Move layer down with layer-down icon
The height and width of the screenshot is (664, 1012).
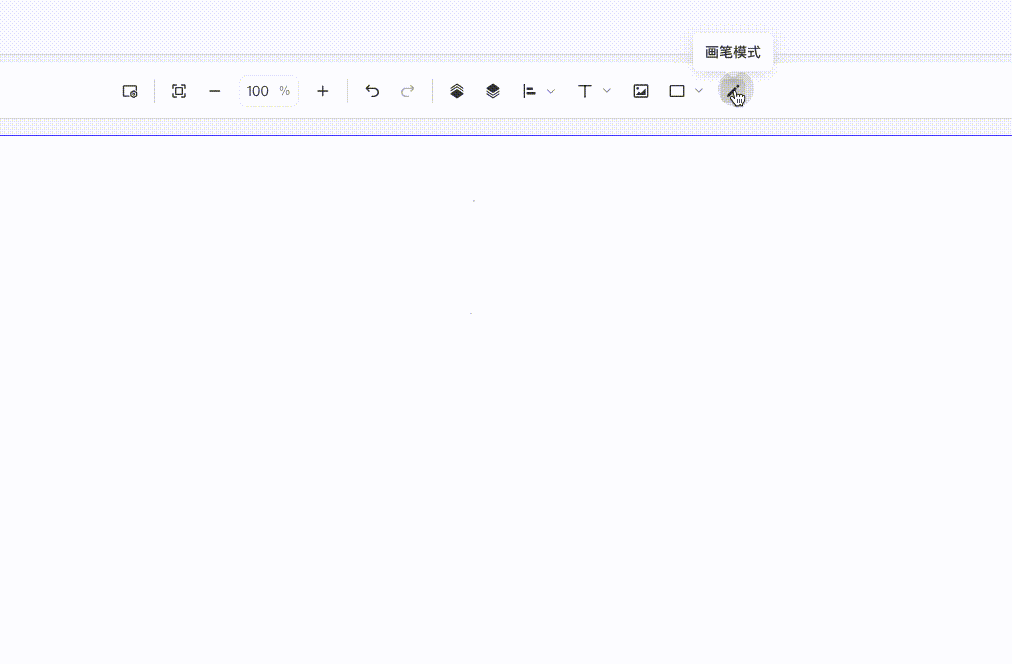(493, 91)
